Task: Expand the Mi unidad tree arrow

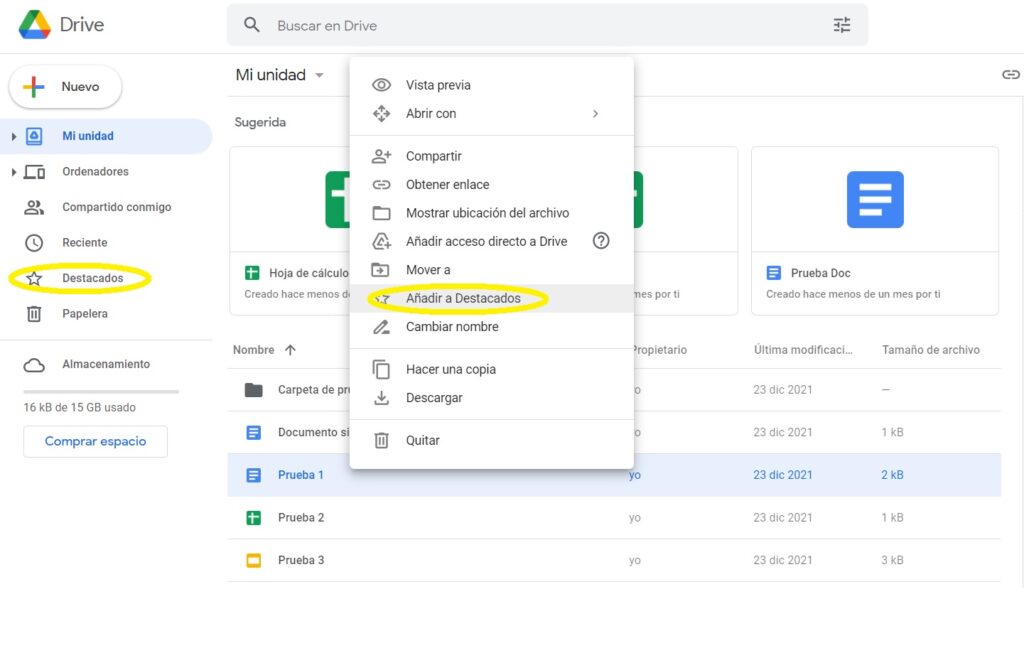Action: click(14, 136)
